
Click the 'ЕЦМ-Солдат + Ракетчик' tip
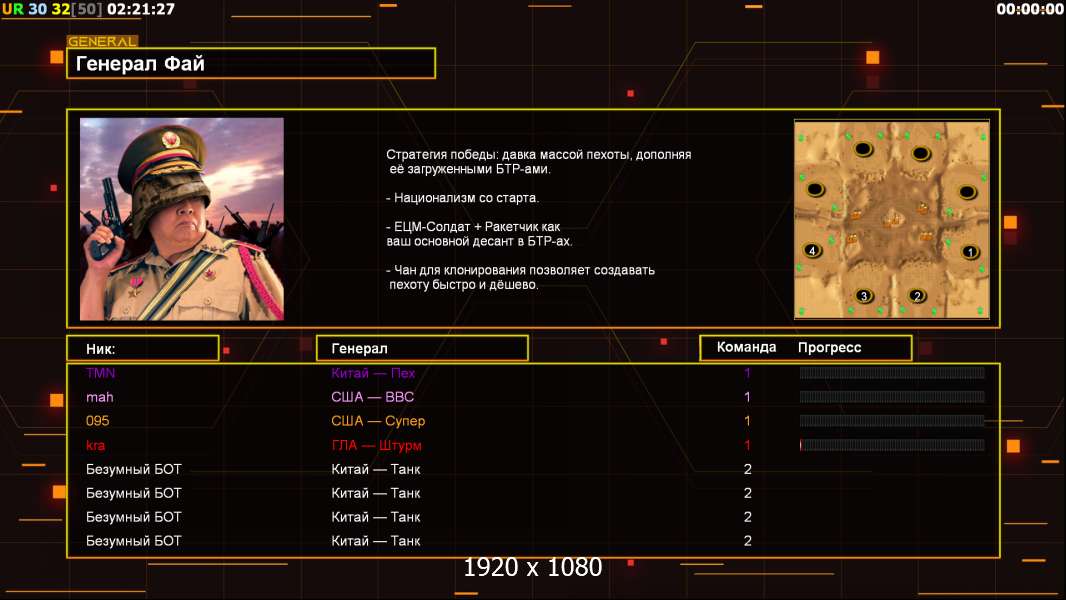pyautogui.click(x=479, y=234)
